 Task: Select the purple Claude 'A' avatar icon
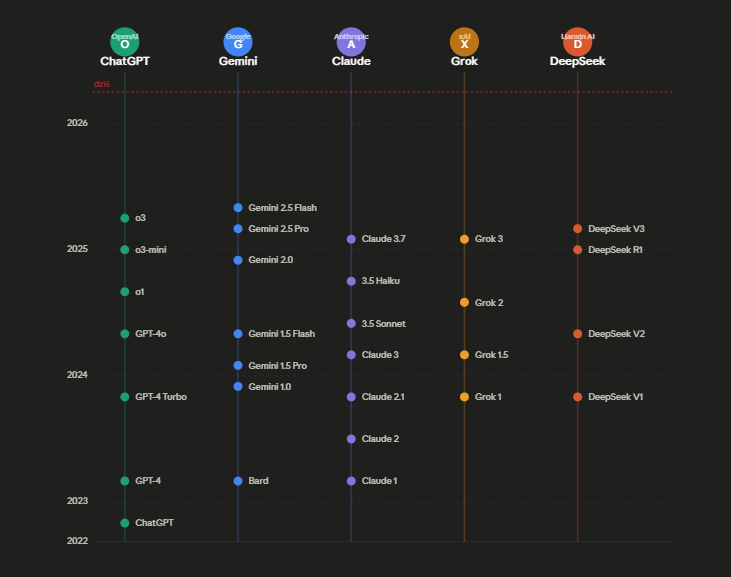[351, 41]
